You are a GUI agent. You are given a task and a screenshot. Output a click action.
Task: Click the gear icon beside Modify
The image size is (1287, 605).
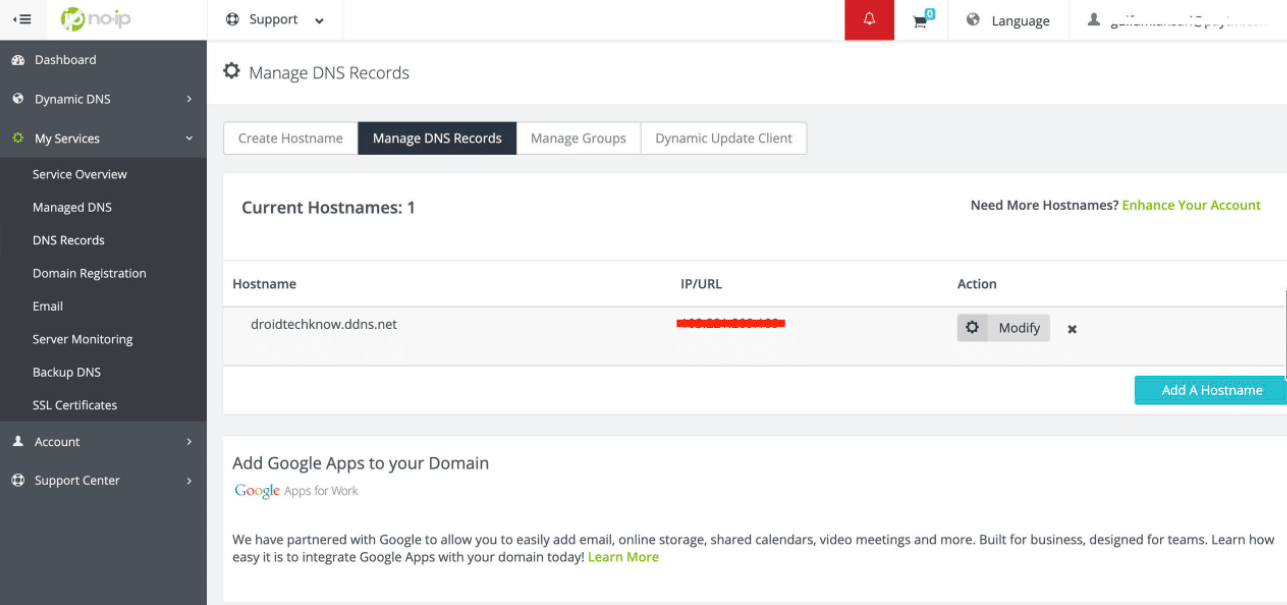click(972, 327)
